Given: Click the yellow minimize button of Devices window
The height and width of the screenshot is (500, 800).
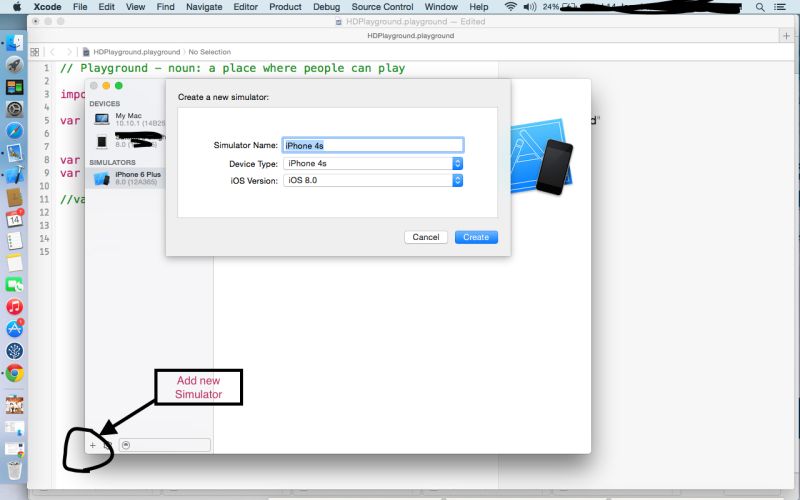Looking at the screenshot, I should 106,86.
